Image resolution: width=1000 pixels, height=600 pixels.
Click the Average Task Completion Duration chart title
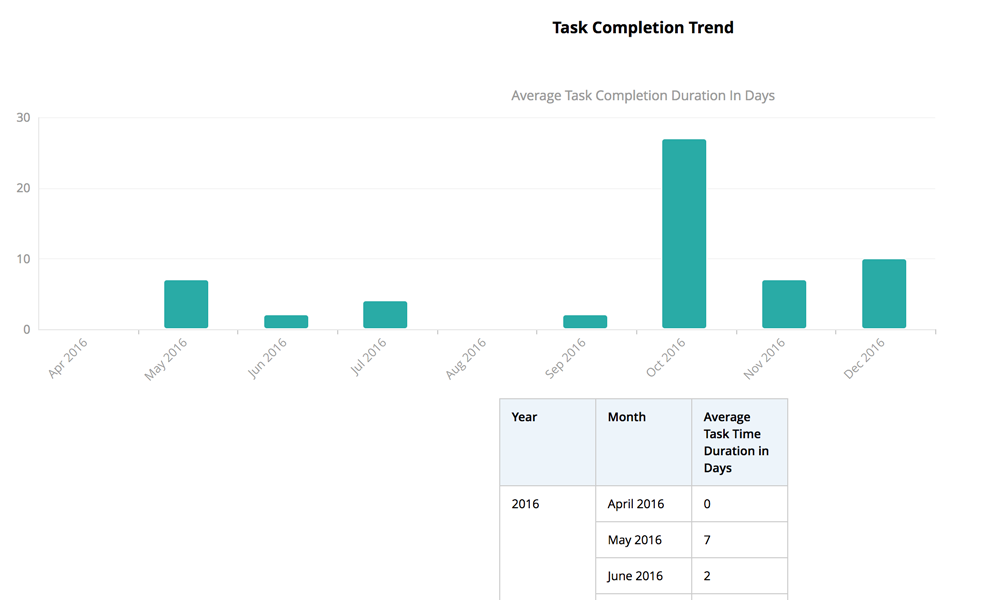click(643, 96)
